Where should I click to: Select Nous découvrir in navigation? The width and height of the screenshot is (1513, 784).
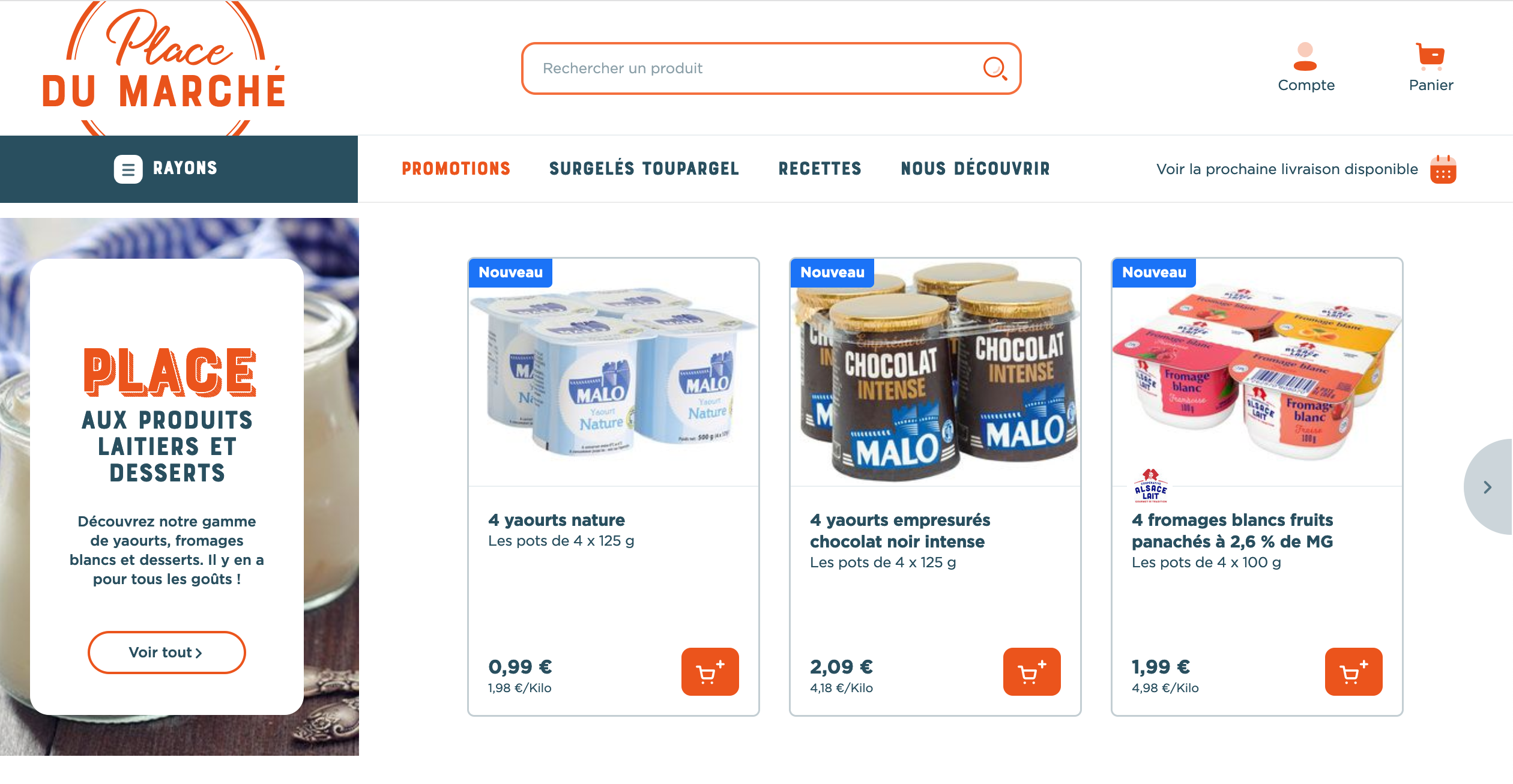[x=975, y=169]
